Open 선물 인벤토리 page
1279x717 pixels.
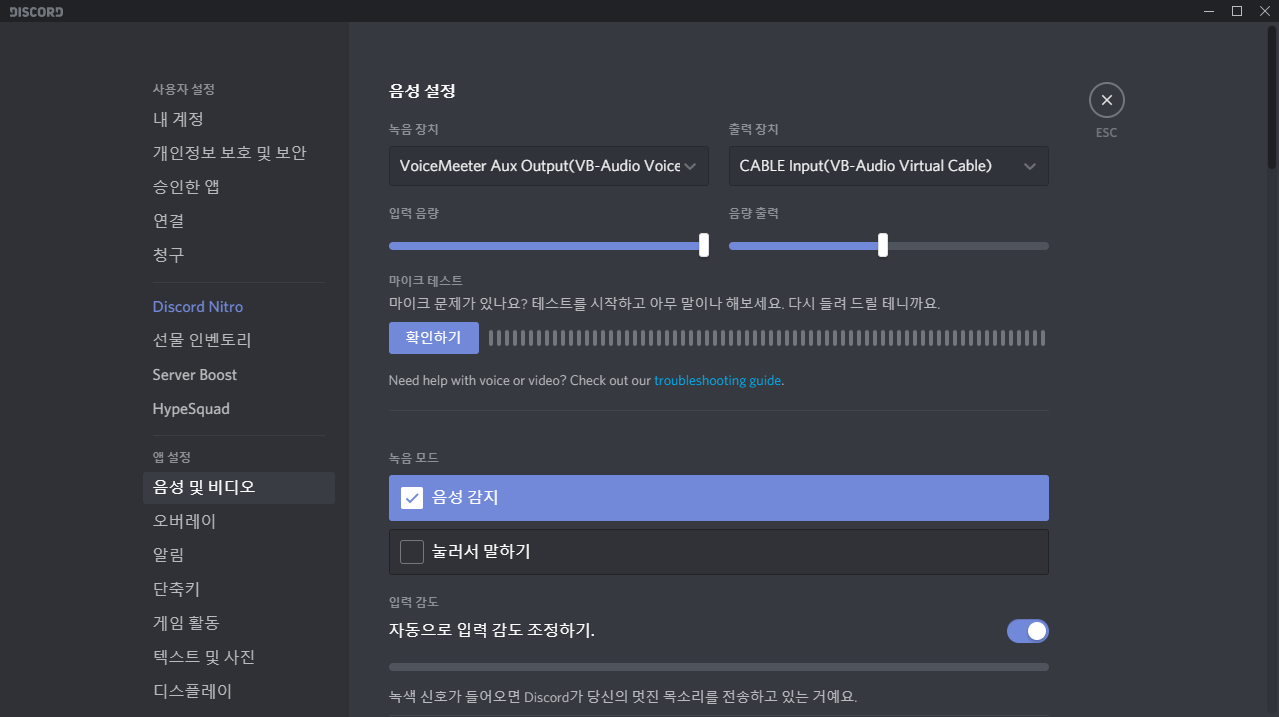point(238,341)
